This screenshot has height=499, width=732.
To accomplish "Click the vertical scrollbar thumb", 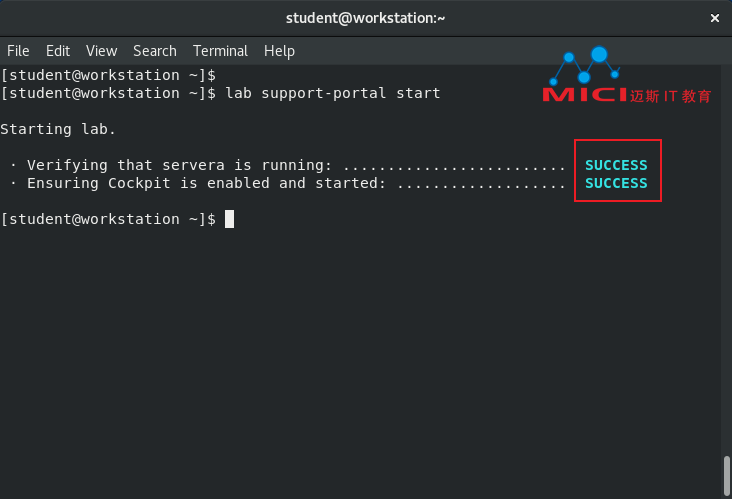I will click(726, 476).
